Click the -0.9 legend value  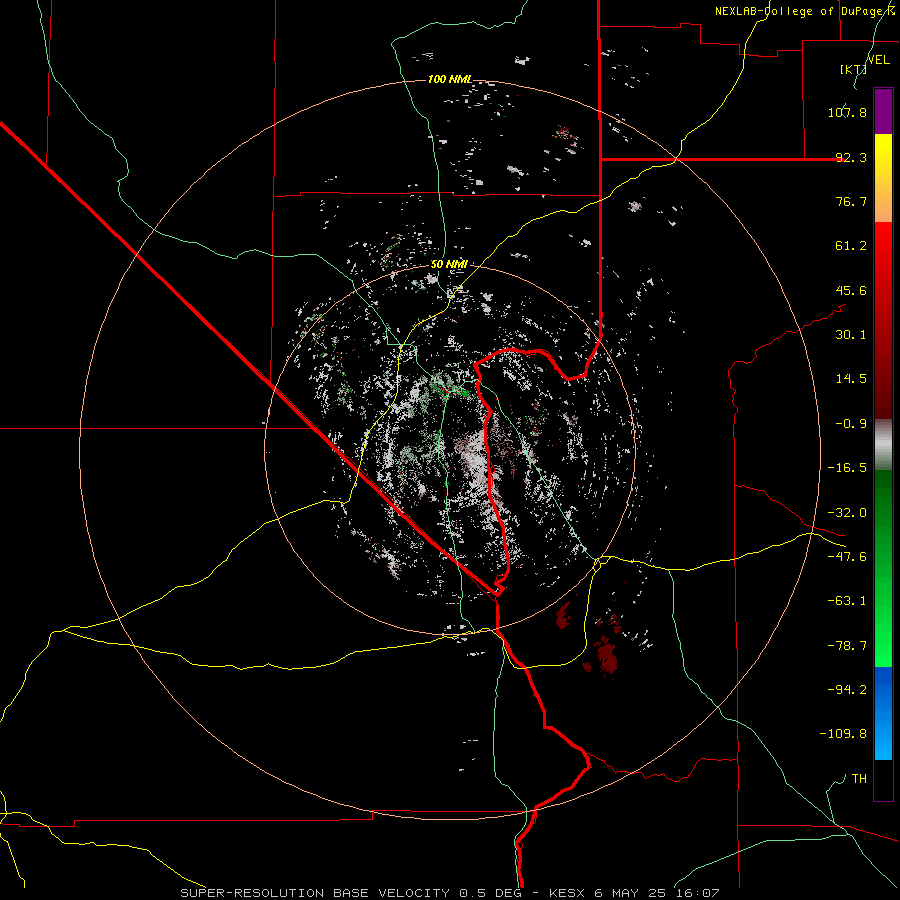click(x=851, y=424)
